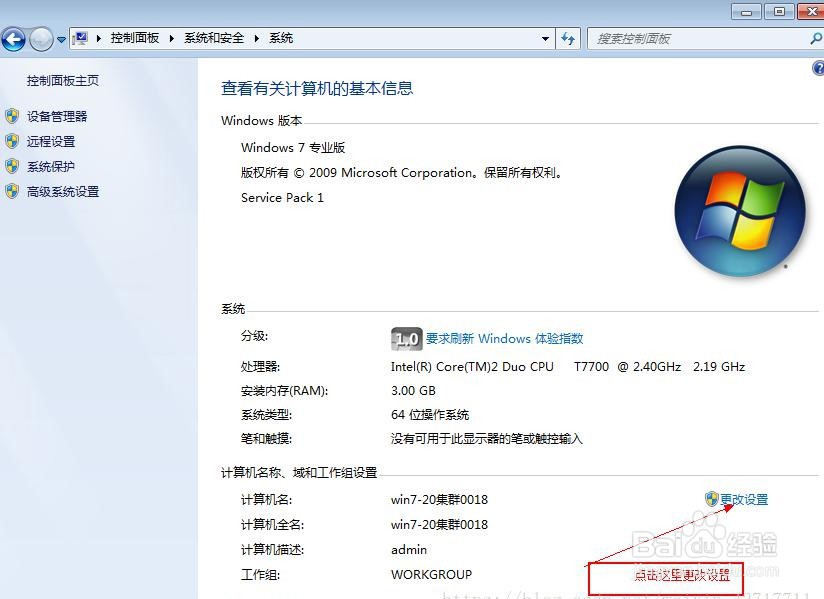Screen dimensions: 824x599
Task: Click the shield icon next to 更改设置
Action: point(710,498)
